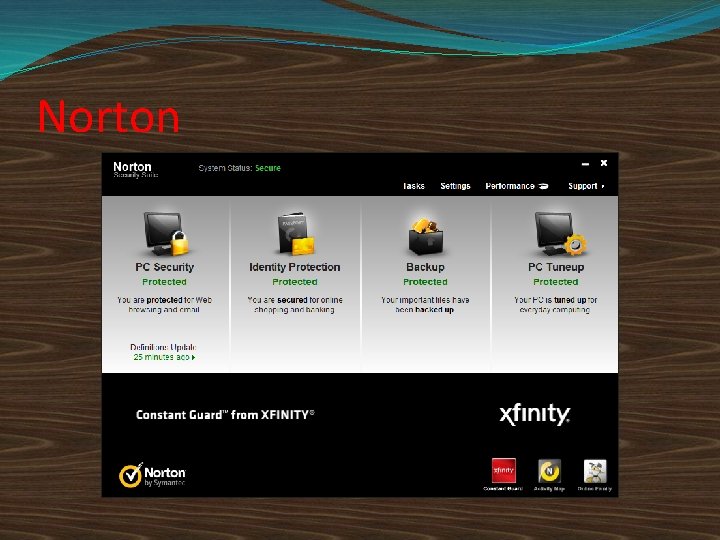
Task: Click the Definitions Update label
Action: tap(163, 347)
